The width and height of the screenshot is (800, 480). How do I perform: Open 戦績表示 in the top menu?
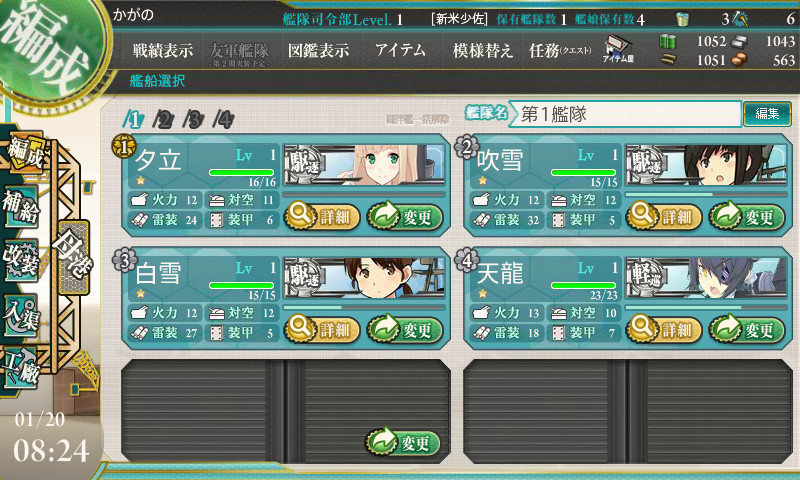[x=163, y=50]
